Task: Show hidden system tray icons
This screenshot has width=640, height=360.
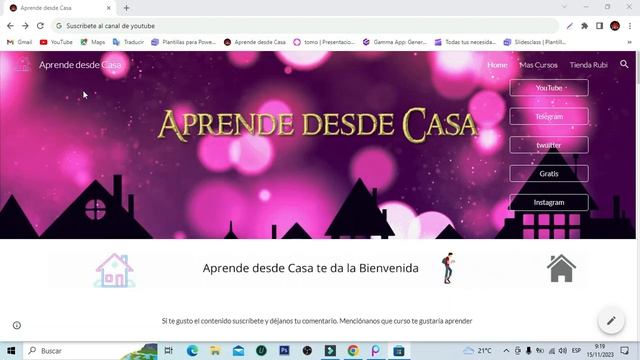Action: (506, 351)
